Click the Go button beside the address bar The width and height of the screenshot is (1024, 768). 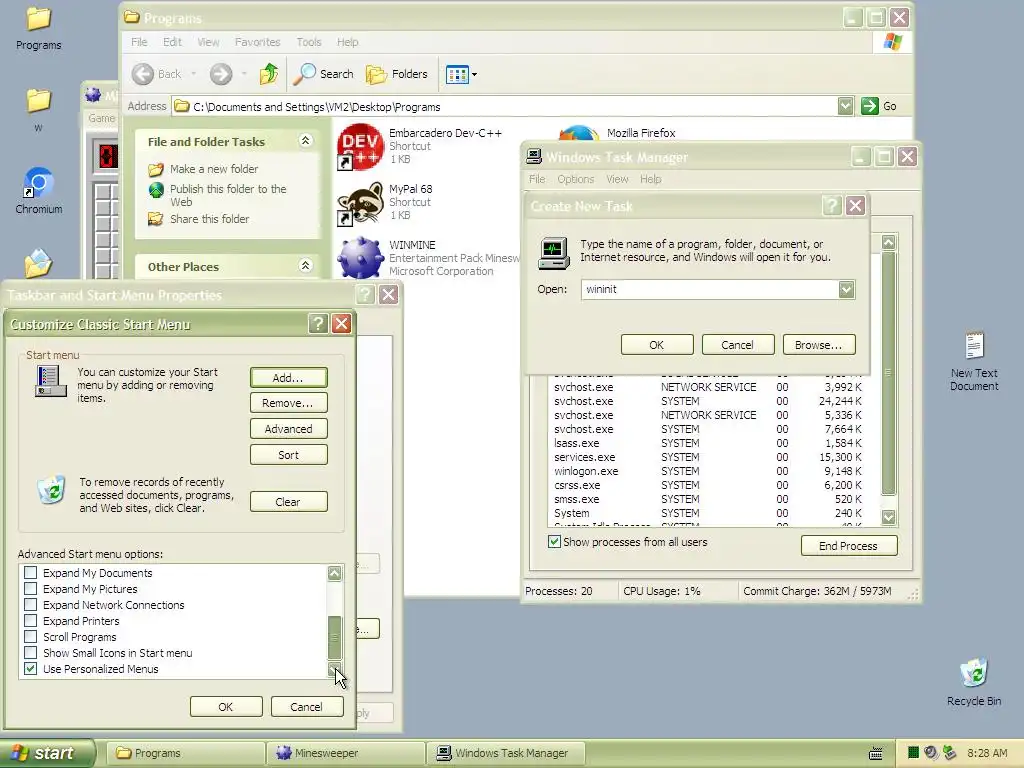coord(879,106)
